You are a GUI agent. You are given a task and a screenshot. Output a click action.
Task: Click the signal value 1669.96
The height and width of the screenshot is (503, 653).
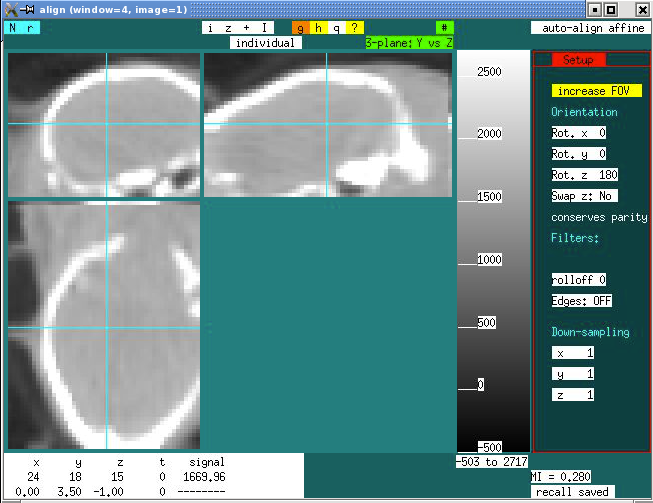pos(204,476)
